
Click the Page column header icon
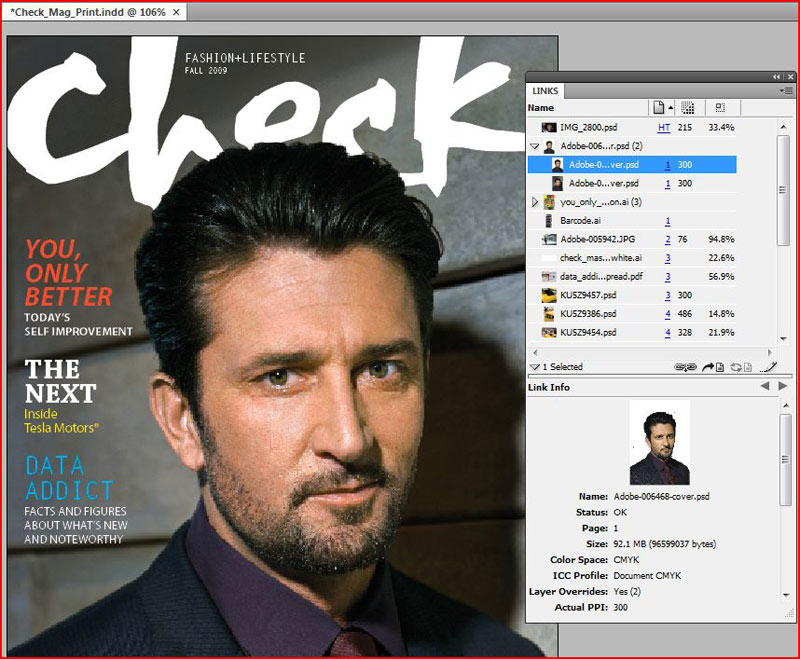659,108
